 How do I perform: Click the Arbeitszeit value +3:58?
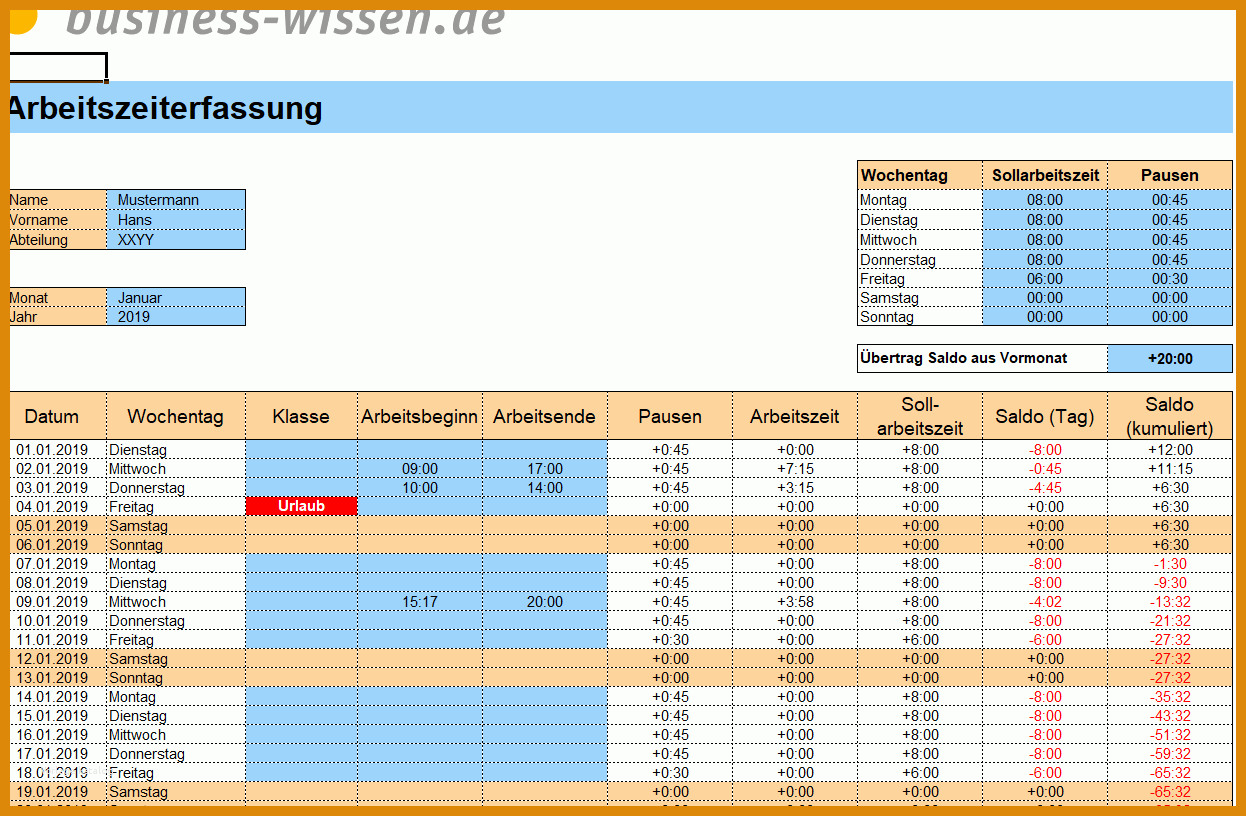tap(795, 602)
